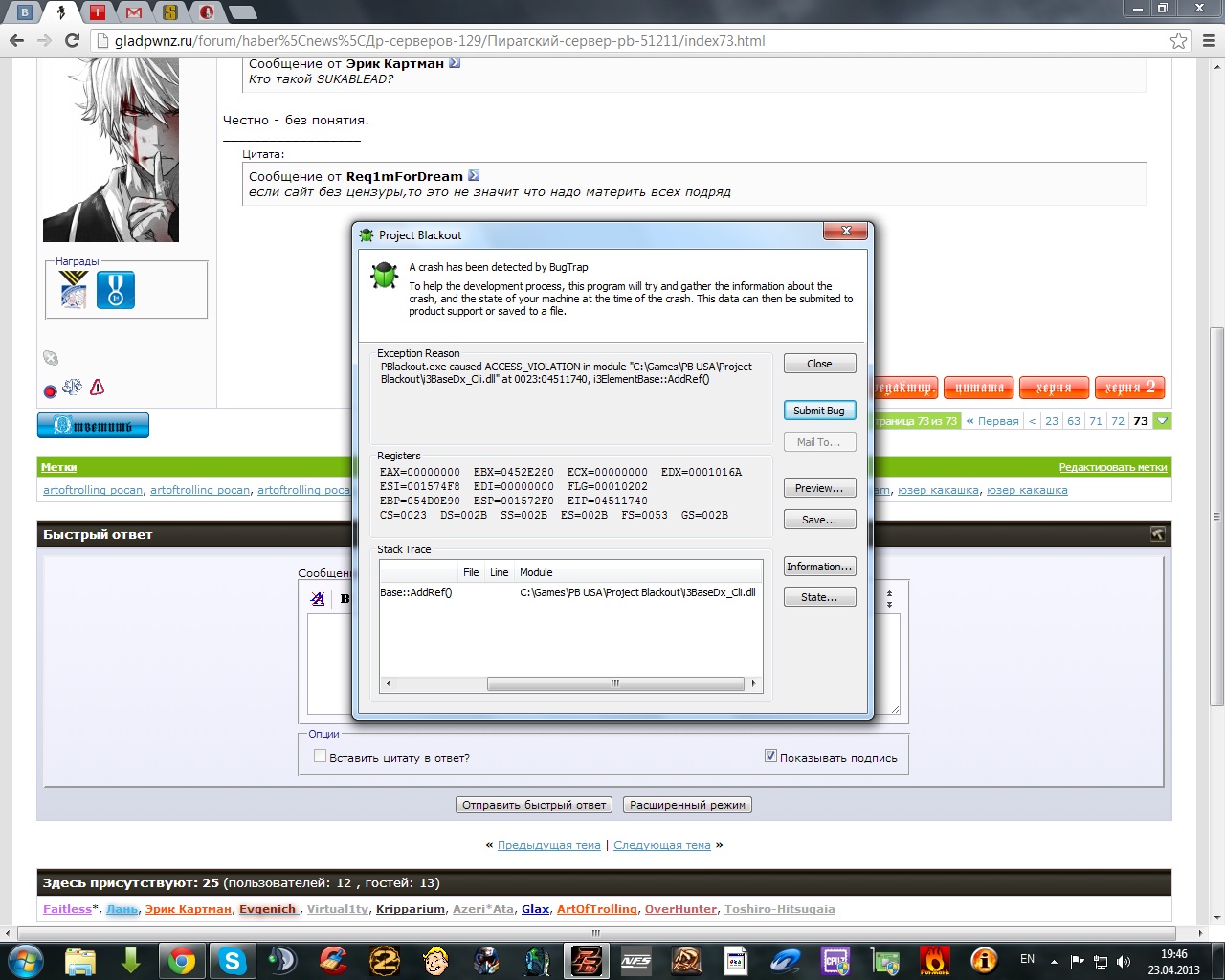The width and height of the screenshot is (1225, 980).
Task: Open the CPU-Z taskbar icon
Action: coord(835,960)
